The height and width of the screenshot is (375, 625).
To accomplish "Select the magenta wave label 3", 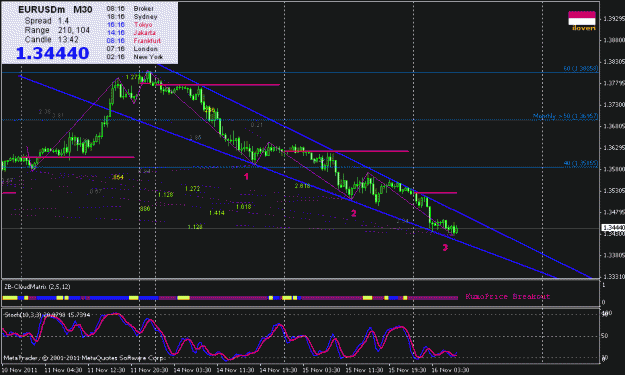I will 445,247.
